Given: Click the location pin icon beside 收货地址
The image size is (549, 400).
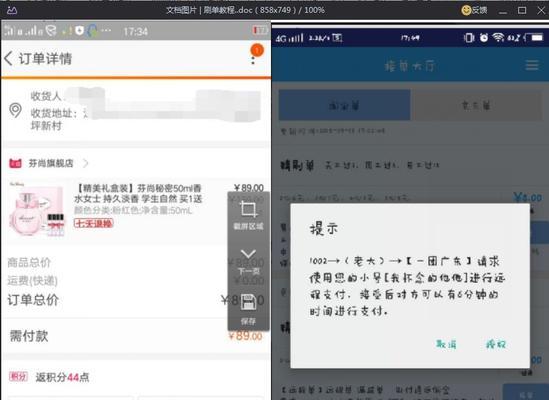Looking at the screenshot, I should coord(15,111).
